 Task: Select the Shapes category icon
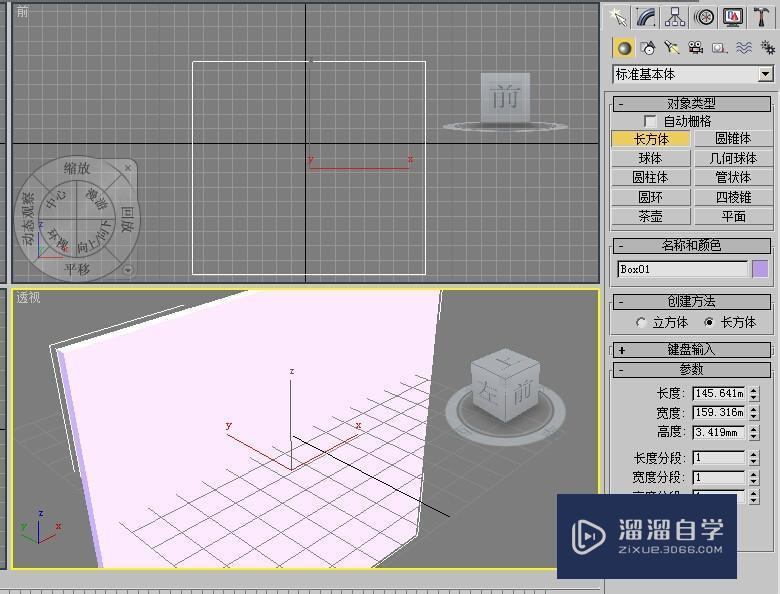click(x=648, y=48)
